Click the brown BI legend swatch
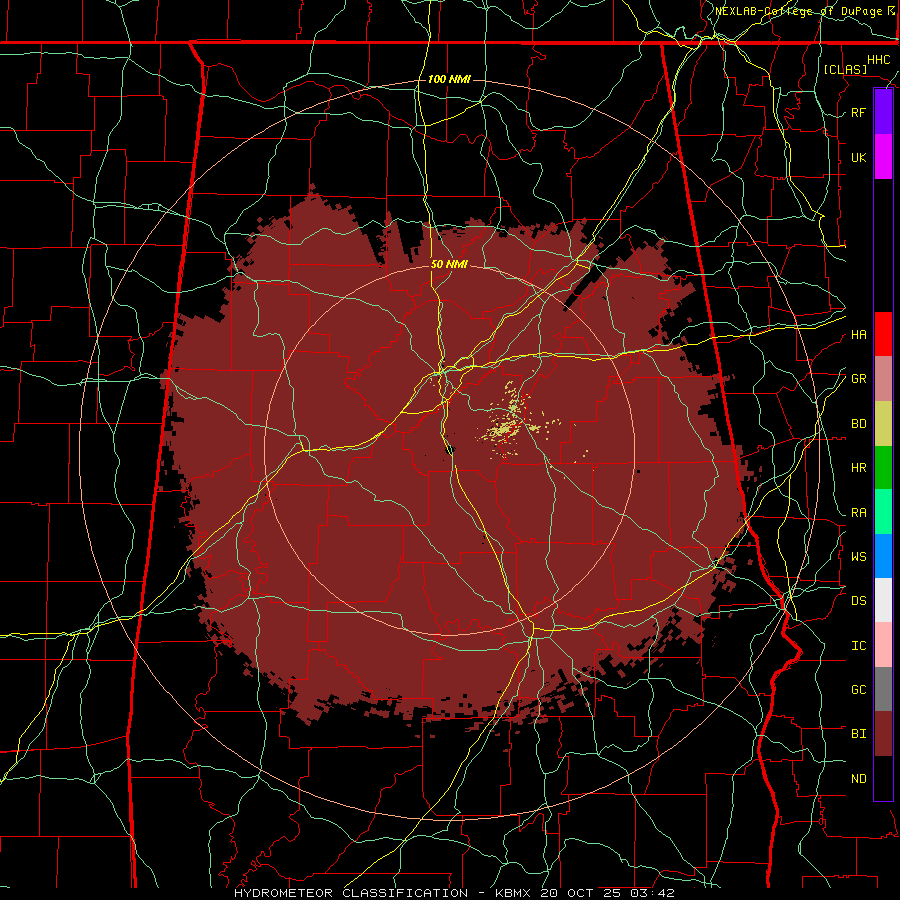Image resolution: width=900 pixels, height=900 pixels. (883, 734)
